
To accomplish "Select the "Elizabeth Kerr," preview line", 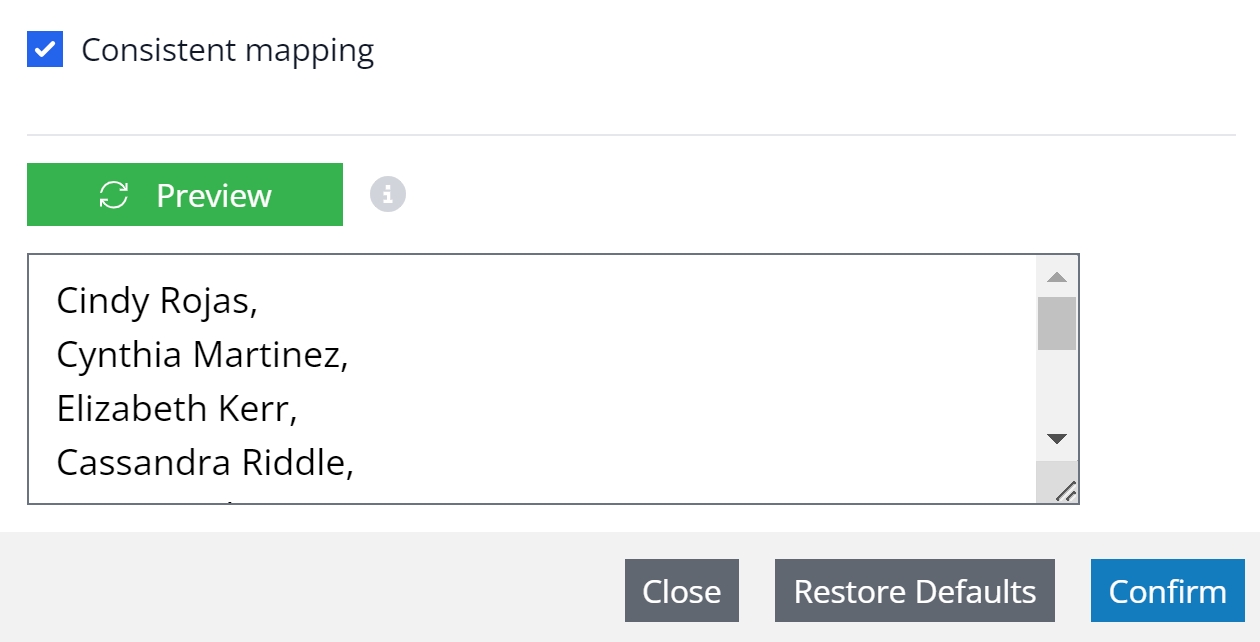I will pyautogui.click(x=177, y=408).
